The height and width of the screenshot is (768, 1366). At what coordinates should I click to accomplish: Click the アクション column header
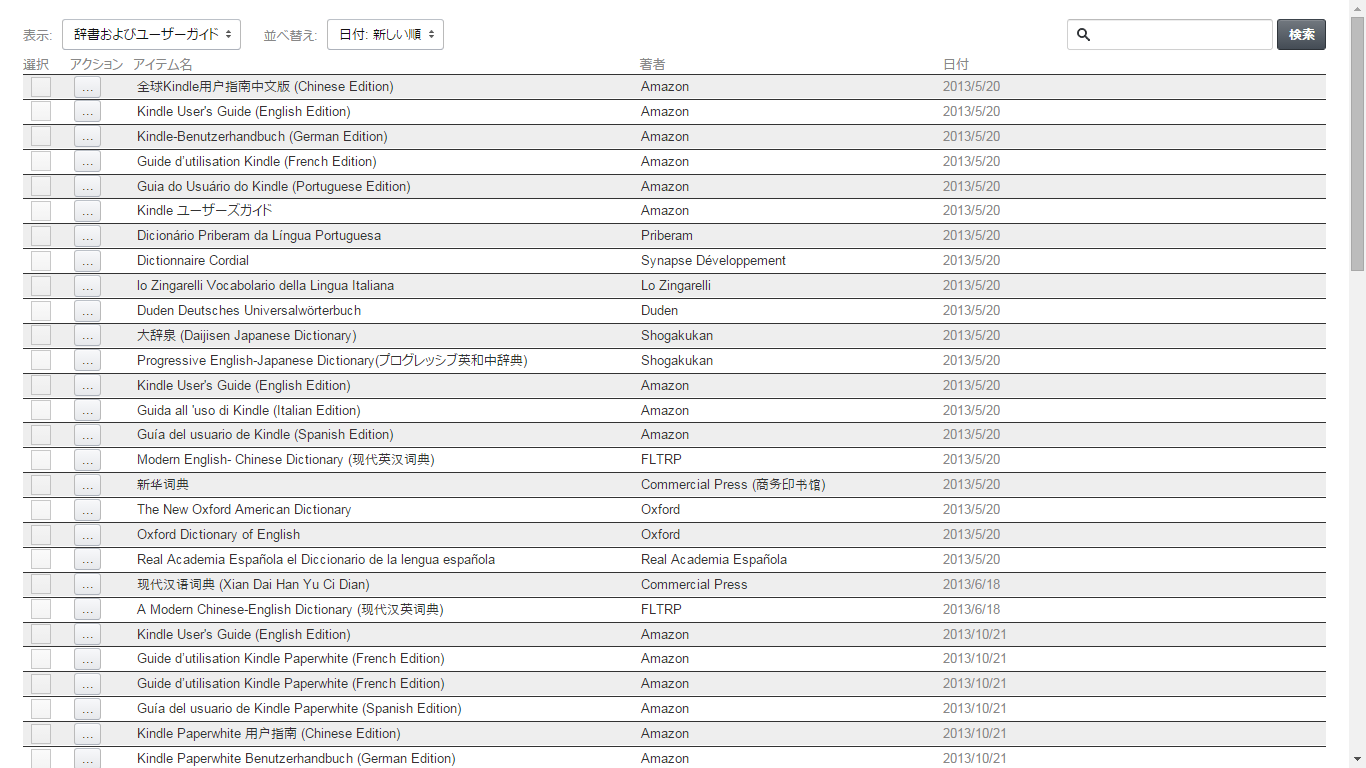(97, 65)
